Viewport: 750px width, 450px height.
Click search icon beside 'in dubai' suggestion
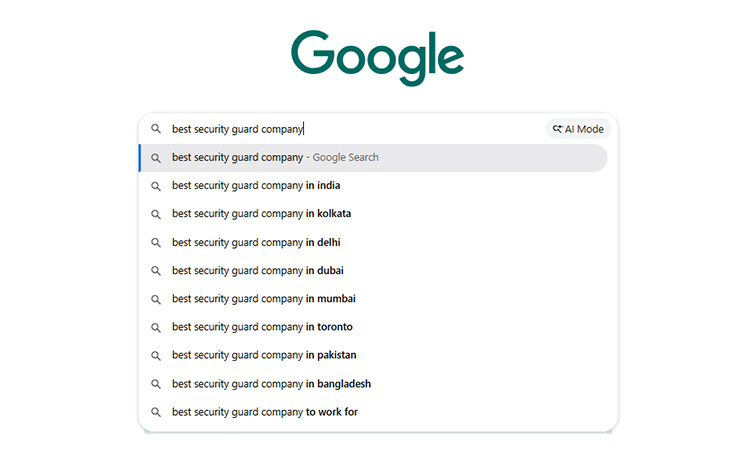pos(156,271)
